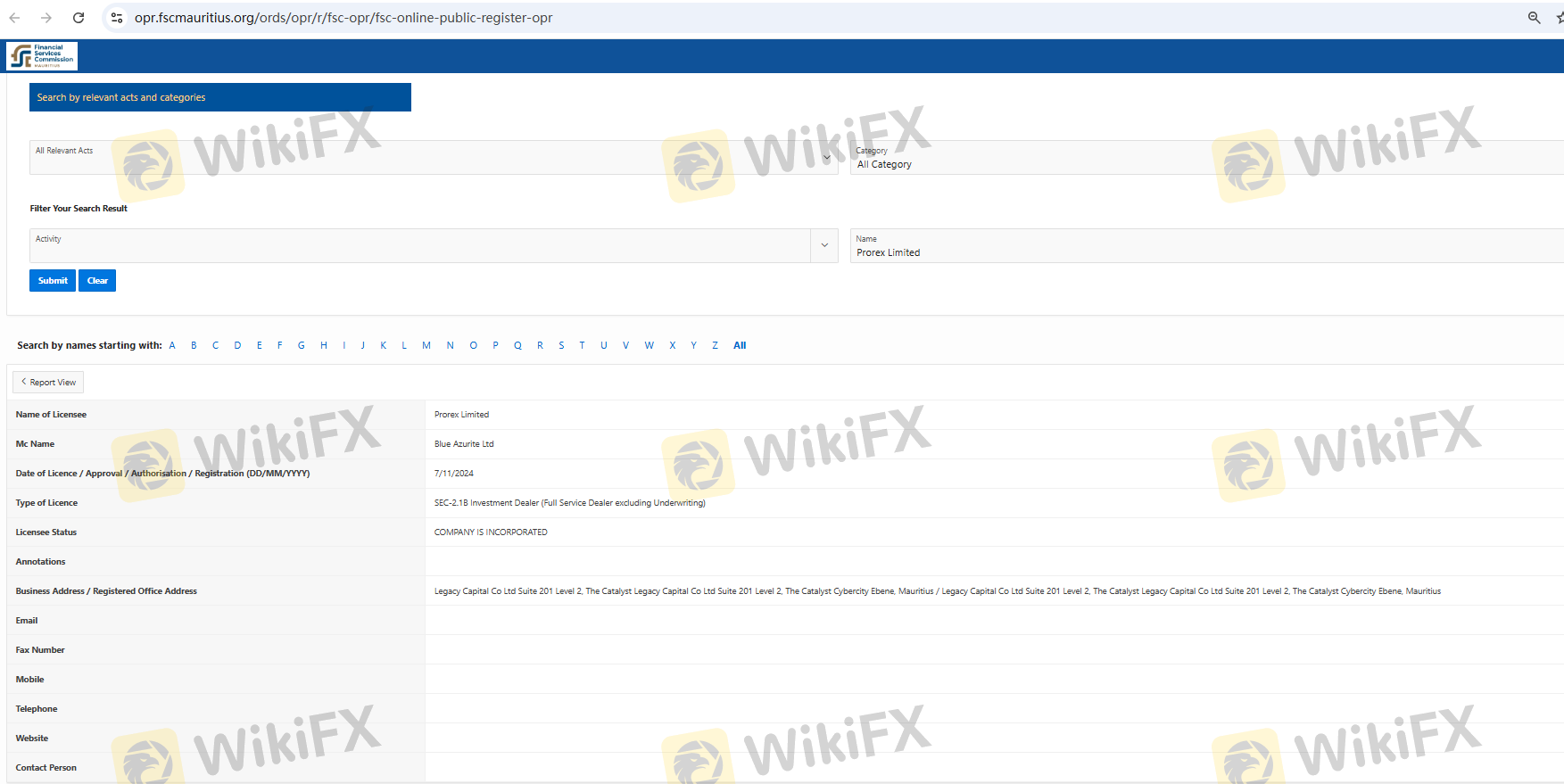Filter names starting with letter M

(426, 346)
